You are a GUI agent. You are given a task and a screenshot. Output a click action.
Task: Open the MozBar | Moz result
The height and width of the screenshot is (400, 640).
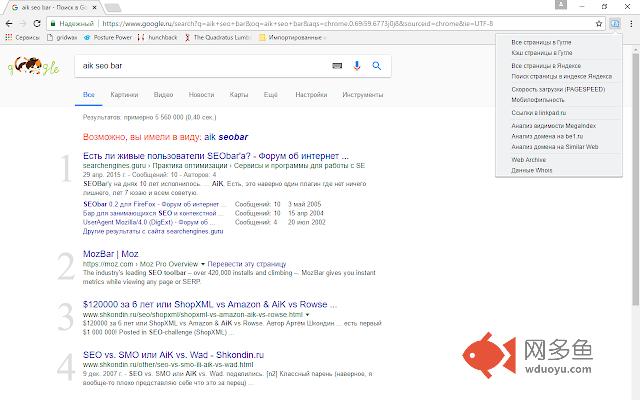click(x=111, y=254)
